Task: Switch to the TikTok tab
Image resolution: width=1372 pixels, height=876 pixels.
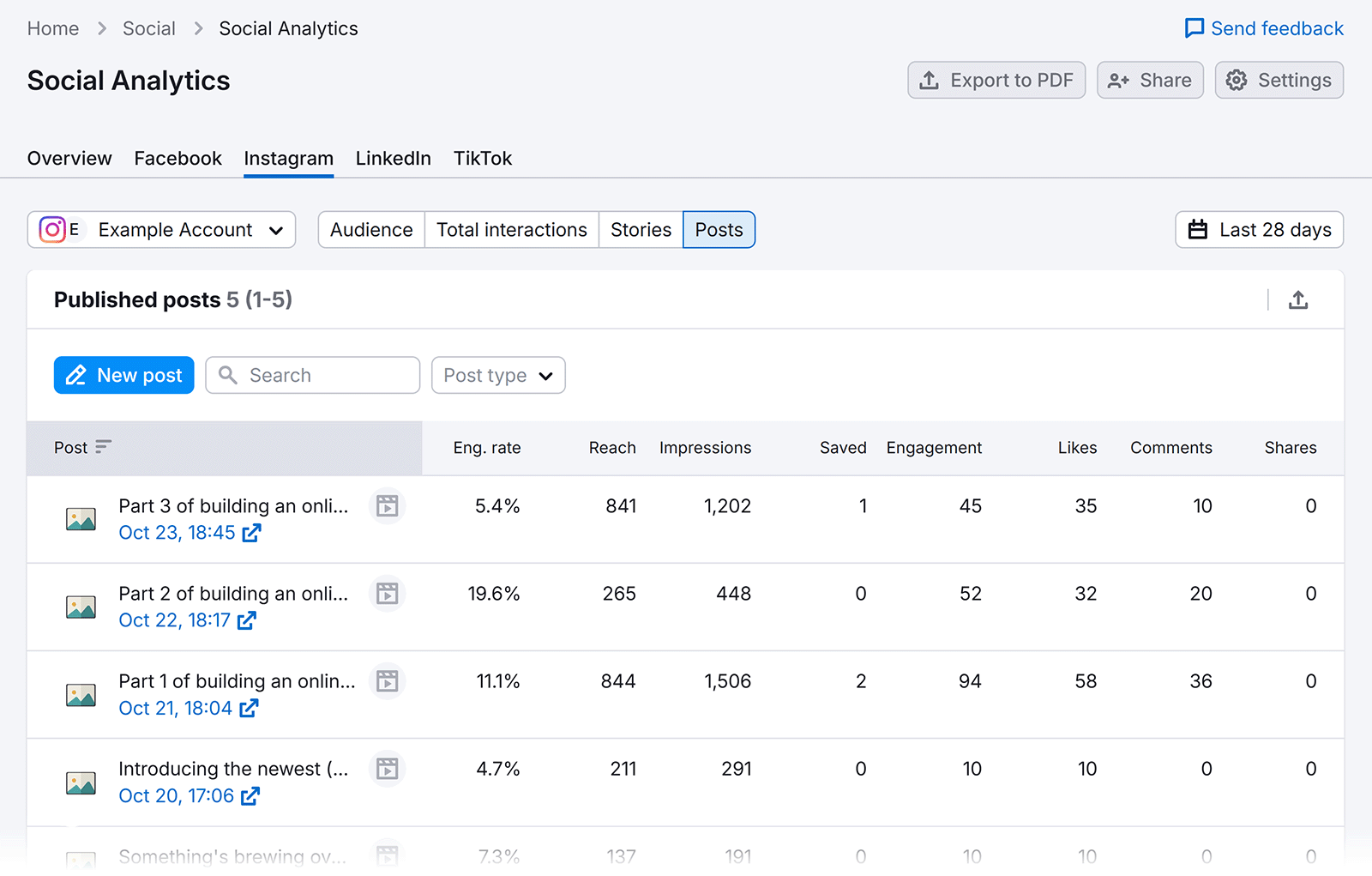Action: pos(483,158)
